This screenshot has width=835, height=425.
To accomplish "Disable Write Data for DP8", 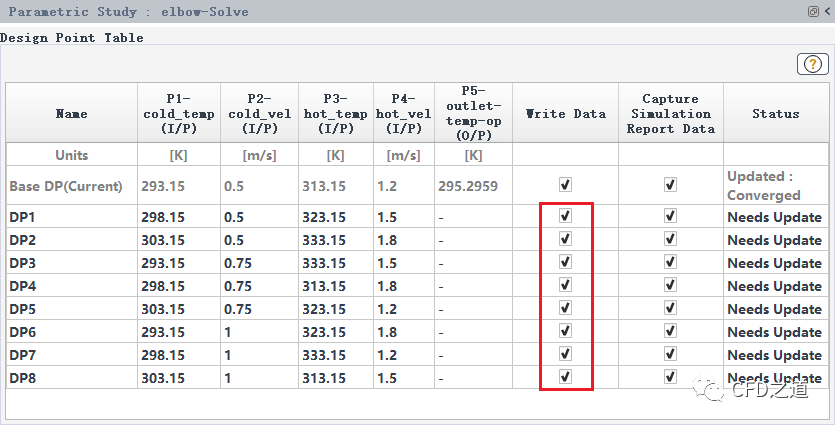I will [x=565, y=377].
